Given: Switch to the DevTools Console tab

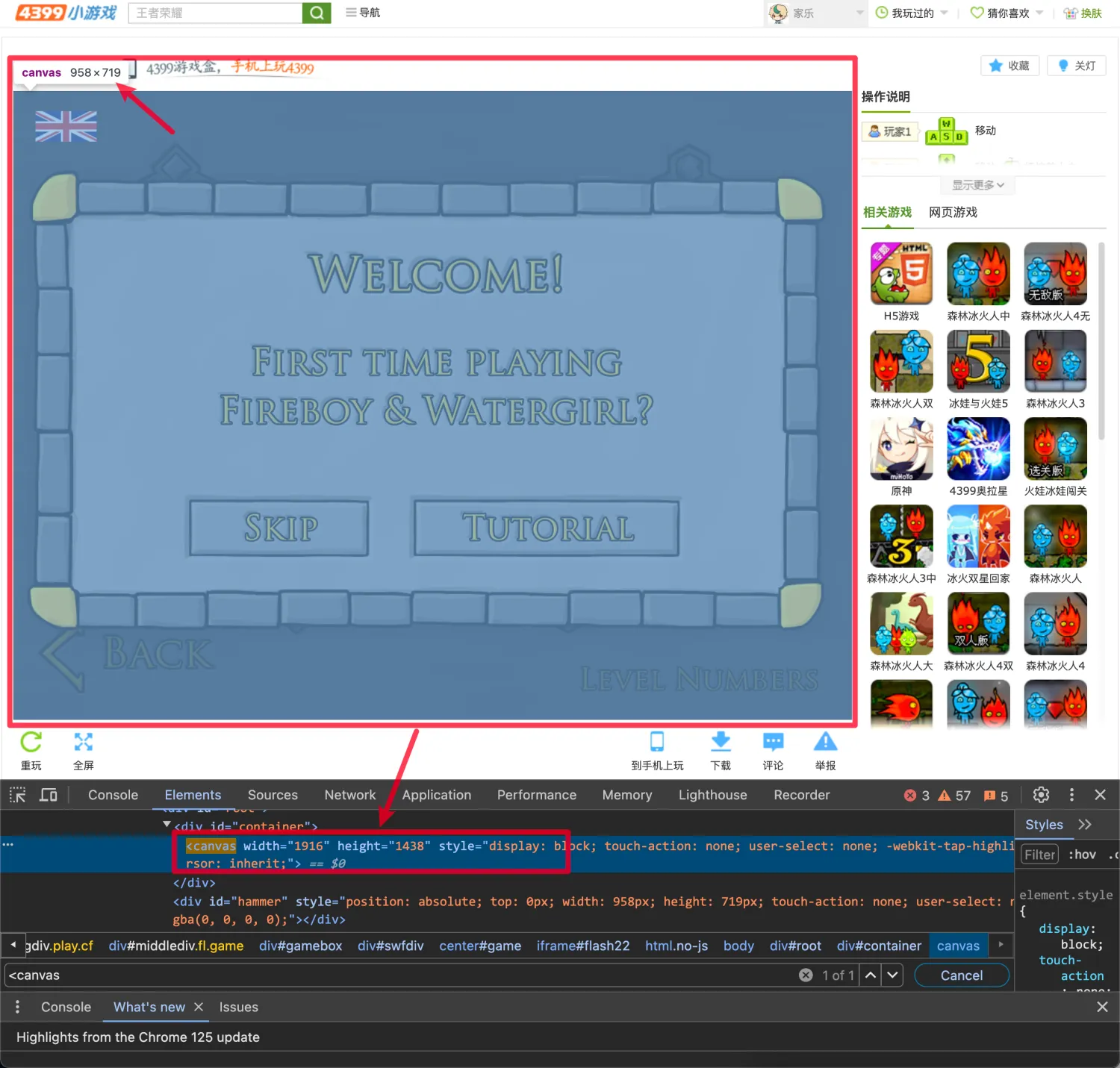Looking at the screenshot, I should 113,795.
